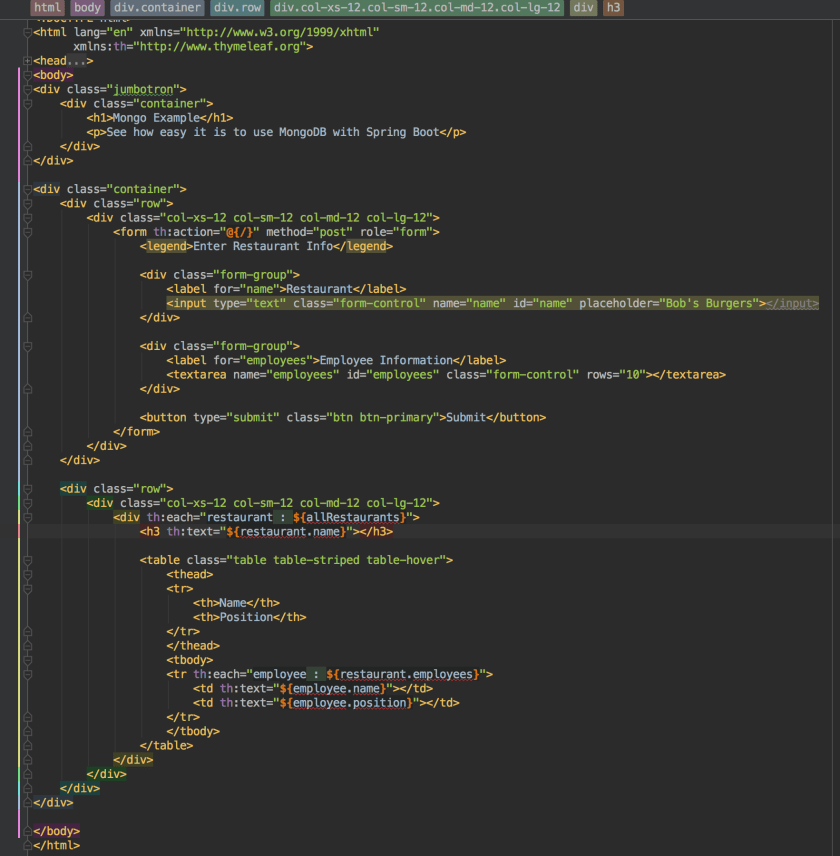Viewport: 840px width, 856px height.
Task: Select the h3 breadcrumb item
Action: point(613,7)
